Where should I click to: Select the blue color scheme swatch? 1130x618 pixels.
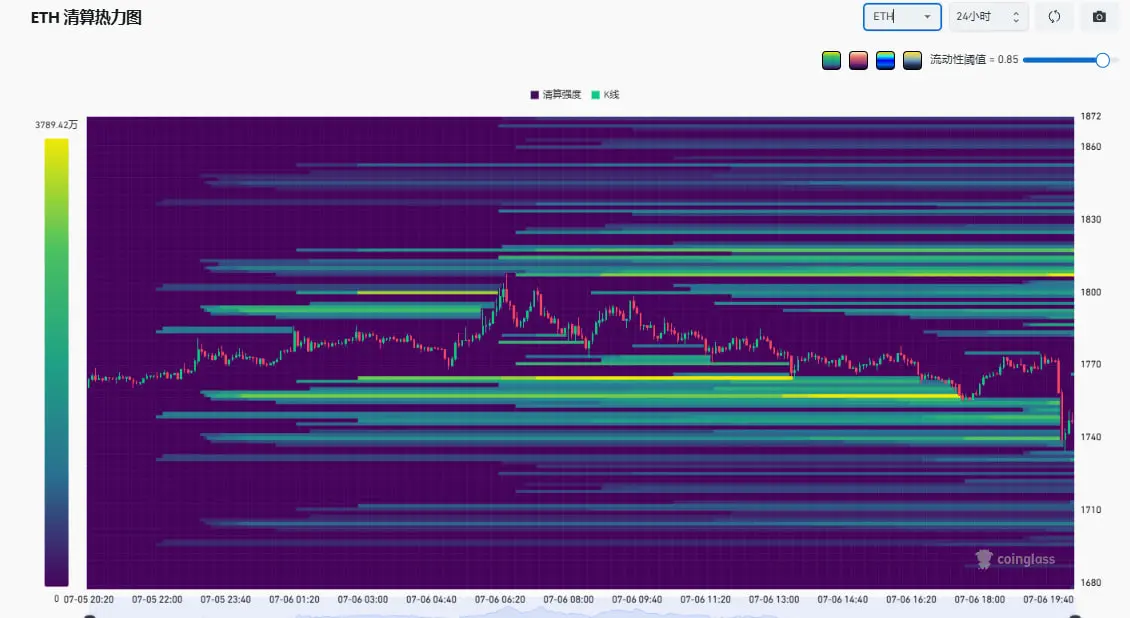885,60
